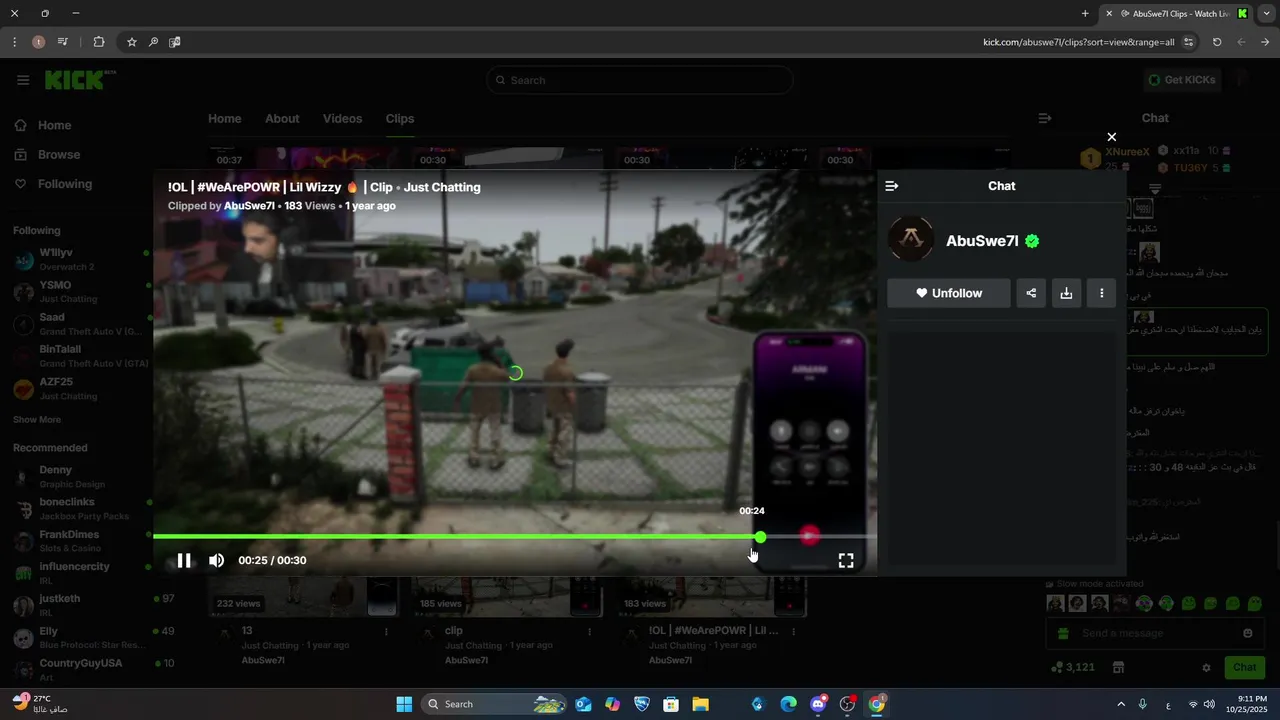Open the chat emoji picker
This screenshot has width=1280, height=720.
(x=1247, y=633)
